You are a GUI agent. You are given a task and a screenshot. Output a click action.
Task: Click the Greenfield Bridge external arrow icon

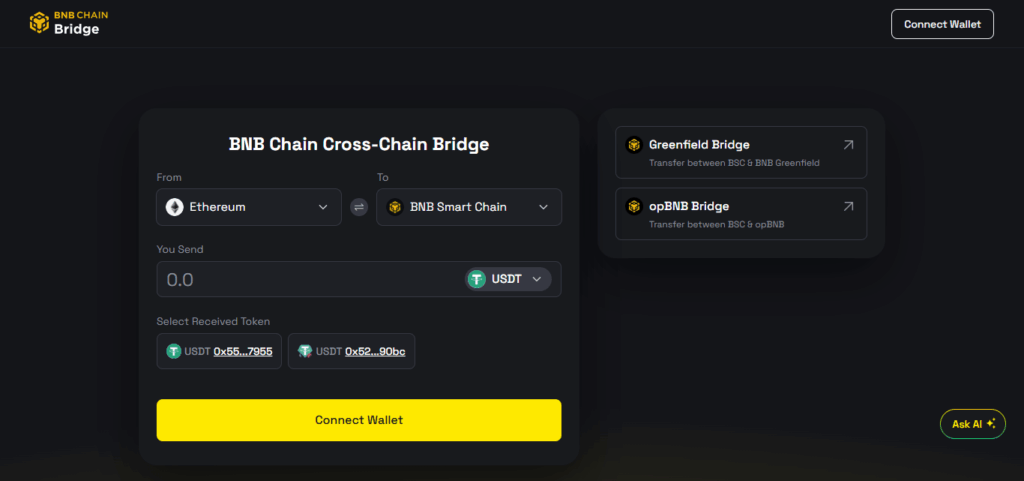coord(848,145)
